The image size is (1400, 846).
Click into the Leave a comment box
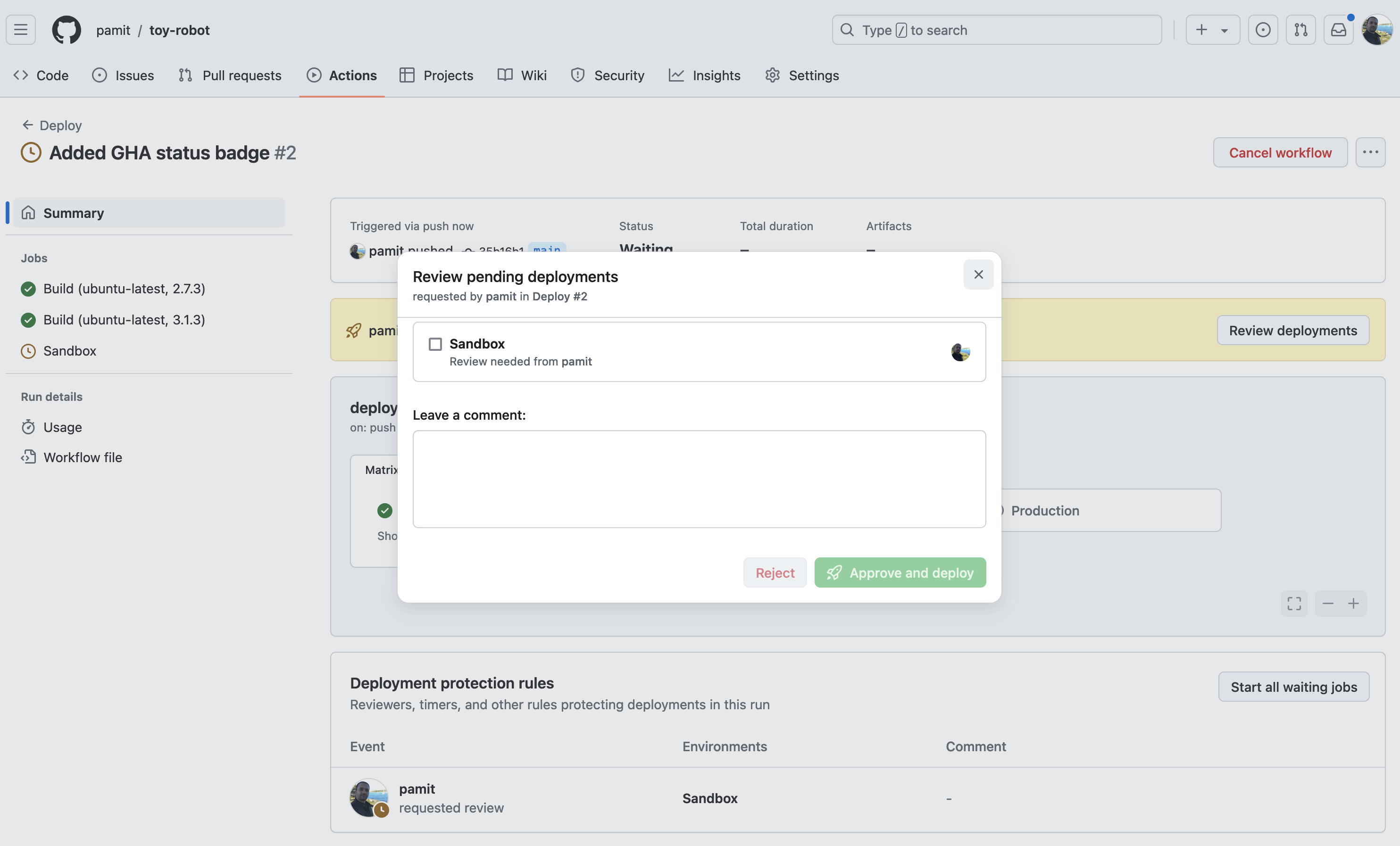point(699,479)
